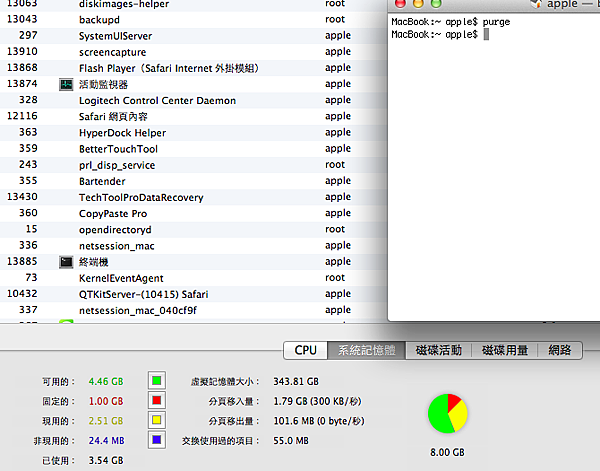
Task: Click the 4.46 GB free memory value
Action: 106,381
